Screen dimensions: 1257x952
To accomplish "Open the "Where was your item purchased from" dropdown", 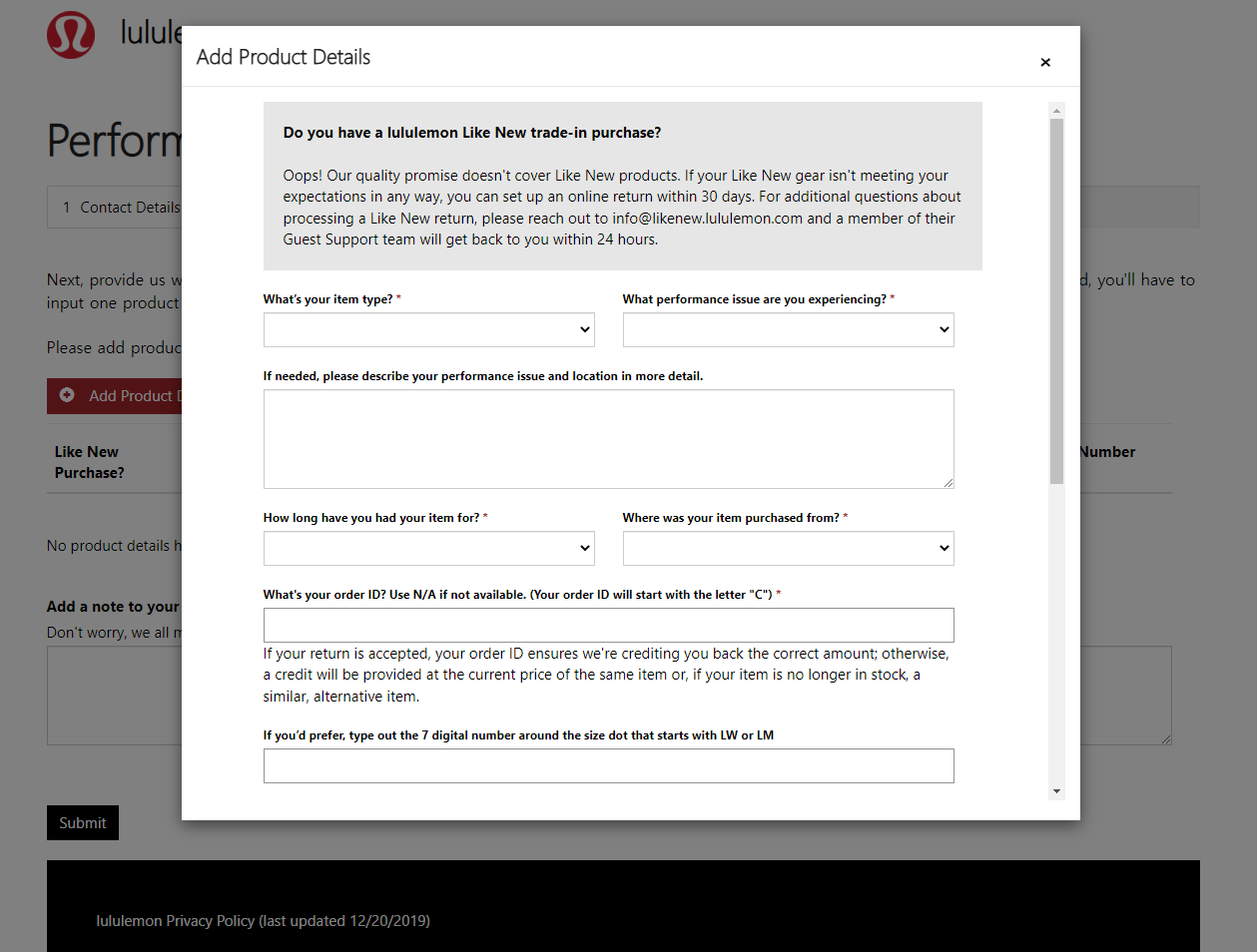I will pyautogui.click(x=789, y=548).
